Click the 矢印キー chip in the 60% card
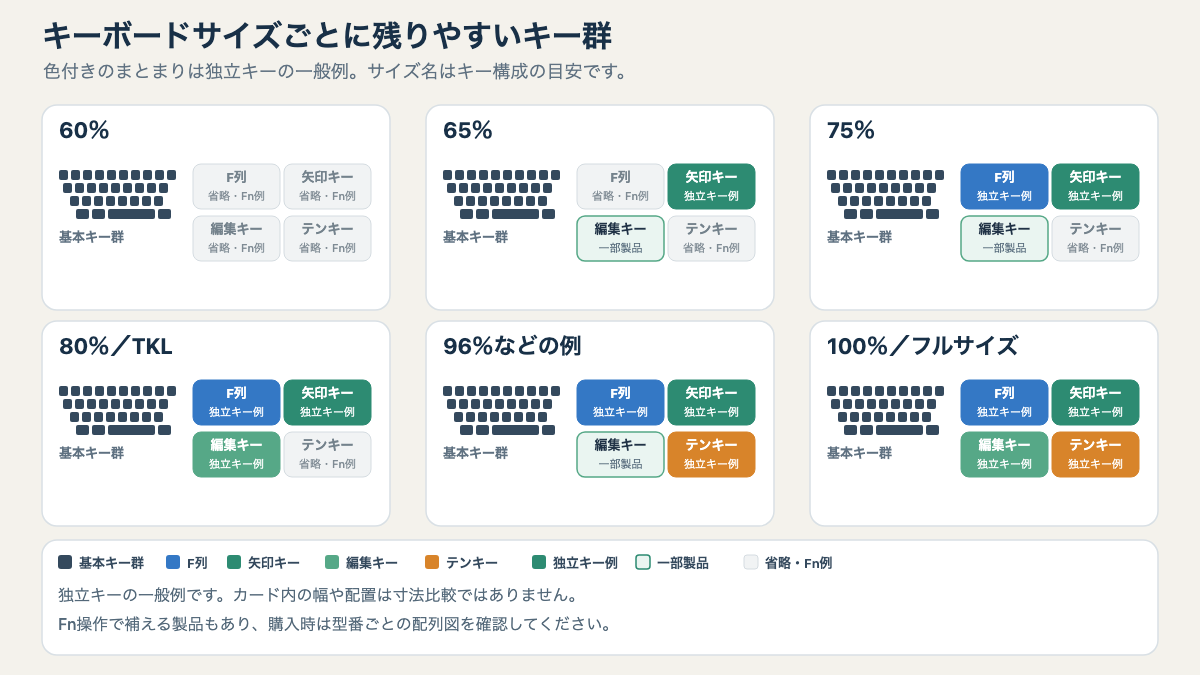 point(327,186)
